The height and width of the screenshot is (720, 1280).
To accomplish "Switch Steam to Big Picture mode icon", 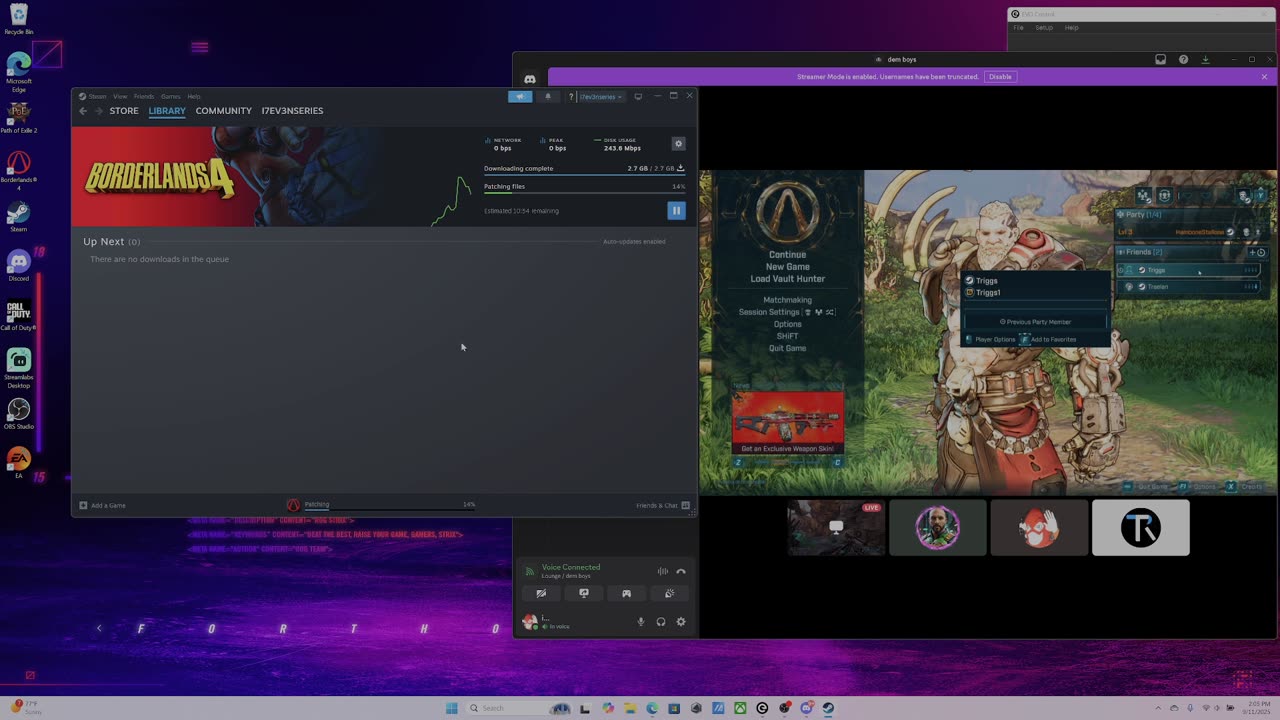I will [638, 97].
